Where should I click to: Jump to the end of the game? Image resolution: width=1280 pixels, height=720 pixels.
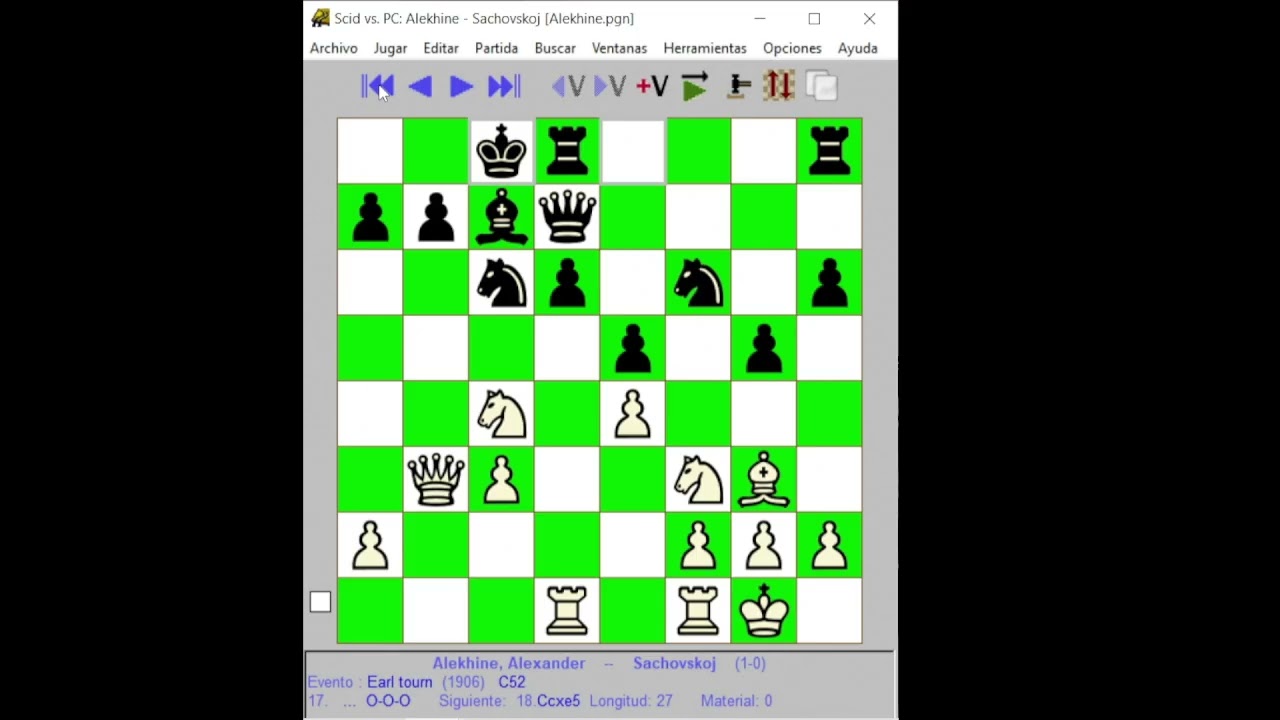coord(504,87)
